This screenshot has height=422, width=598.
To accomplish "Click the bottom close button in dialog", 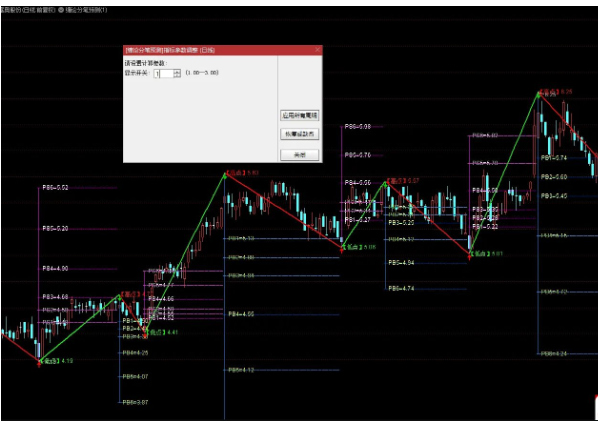I will click(x=299, y=155).
